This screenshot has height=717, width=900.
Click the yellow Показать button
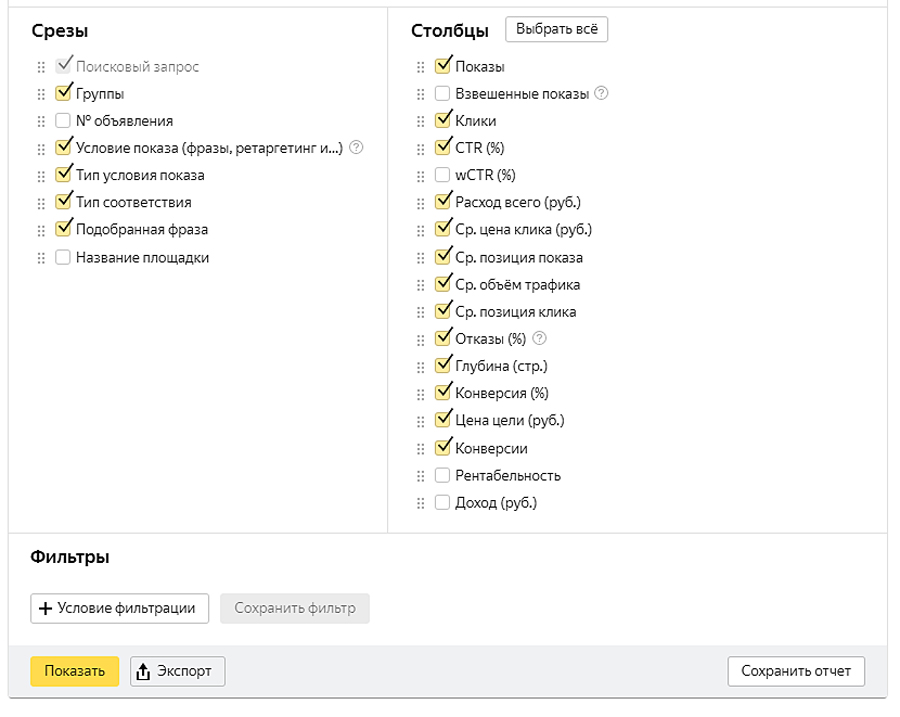[74, 671]
